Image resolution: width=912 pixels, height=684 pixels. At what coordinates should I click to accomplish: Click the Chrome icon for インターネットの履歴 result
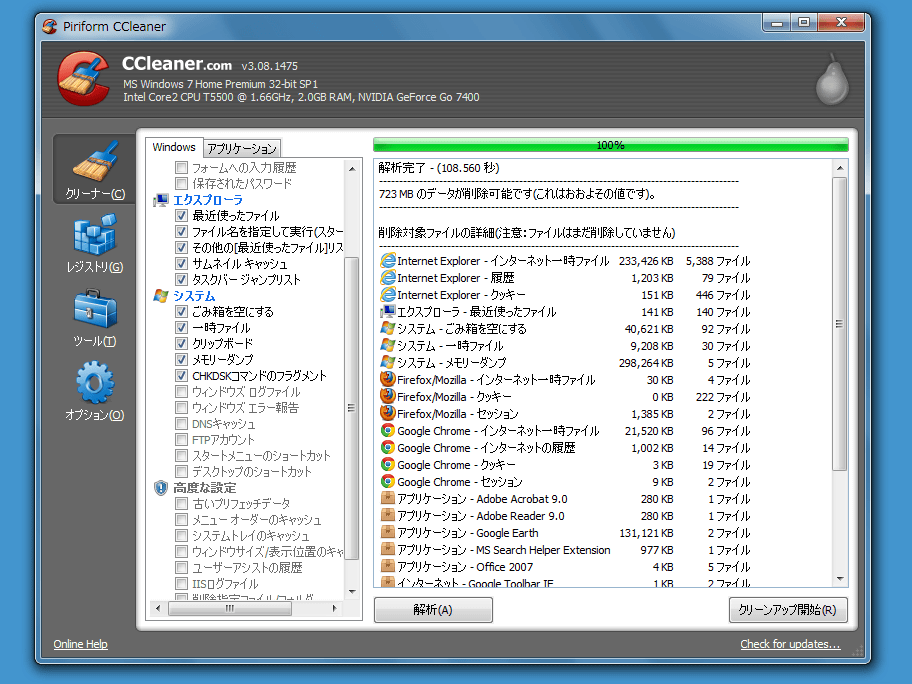point(387,447)
